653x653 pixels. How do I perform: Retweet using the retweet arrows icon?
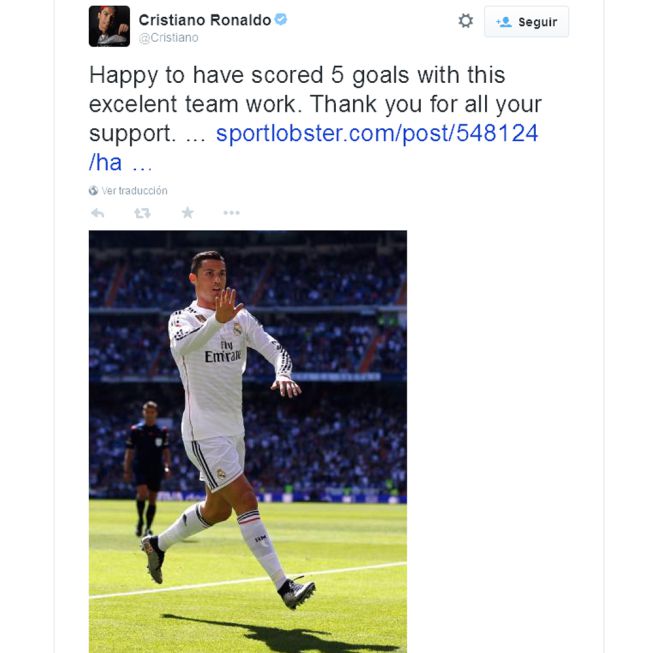(x=142, y=213)
